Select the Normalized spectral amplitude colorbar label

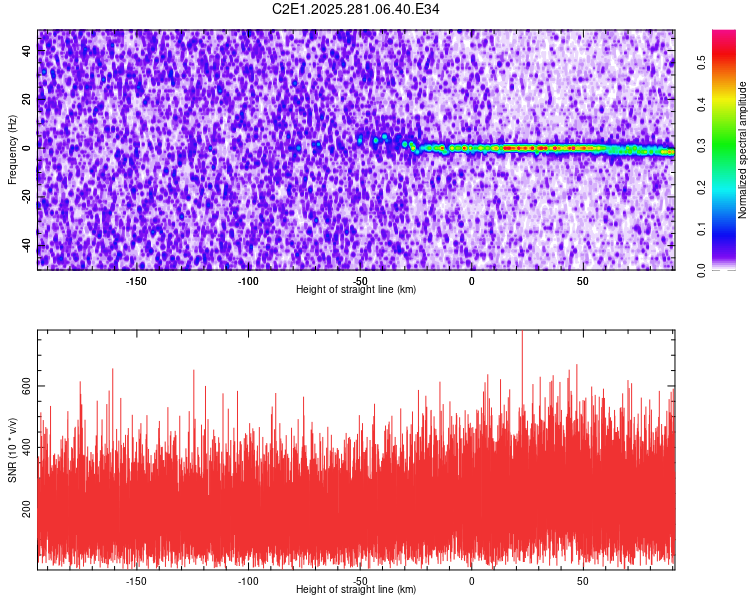click(x=743, y=150)
